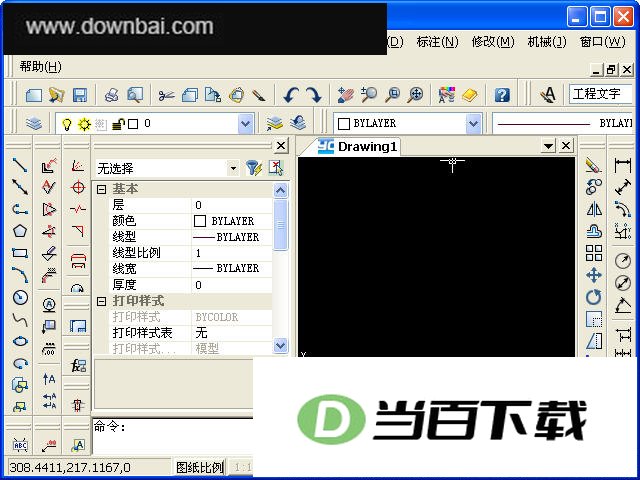Viewport: 640px width, 480px height.
Task: Toggle the select objects icon in properties
Action: pyautogui.click(x=276, y=168)
